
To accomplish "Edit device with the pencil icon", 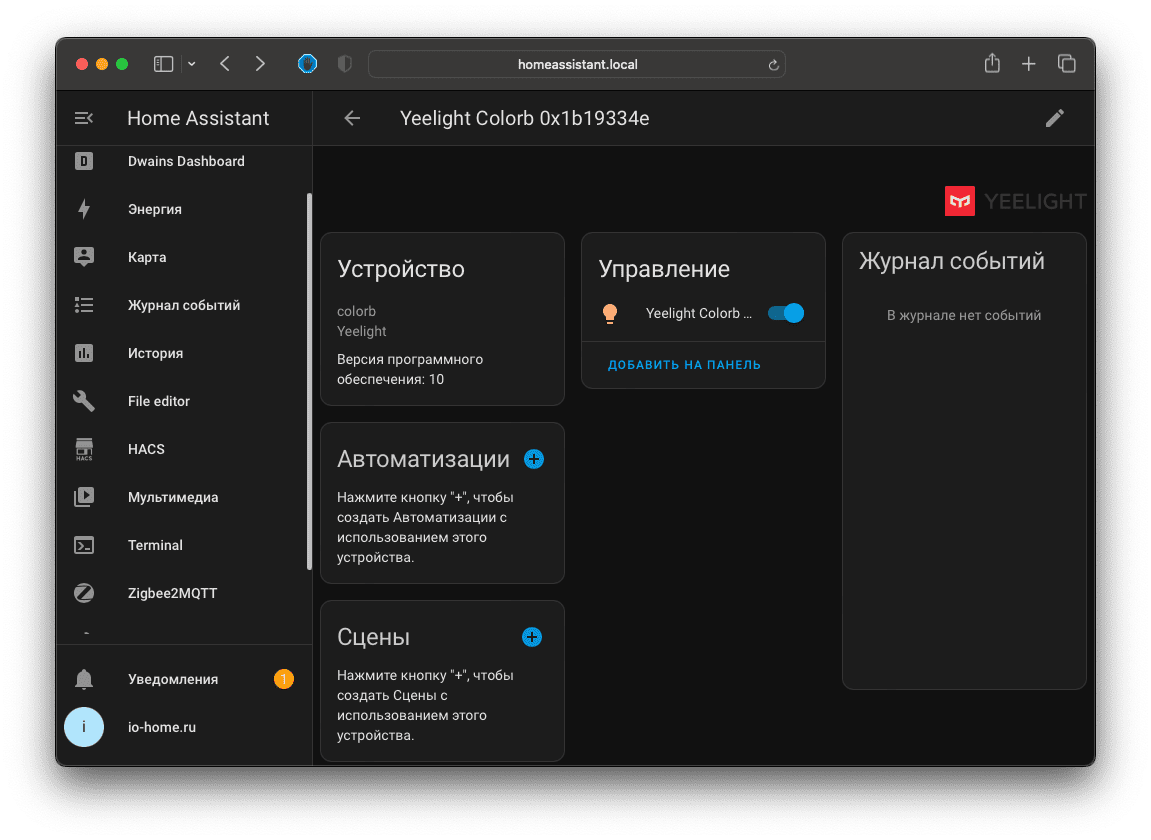I will tap(1055, 118).
